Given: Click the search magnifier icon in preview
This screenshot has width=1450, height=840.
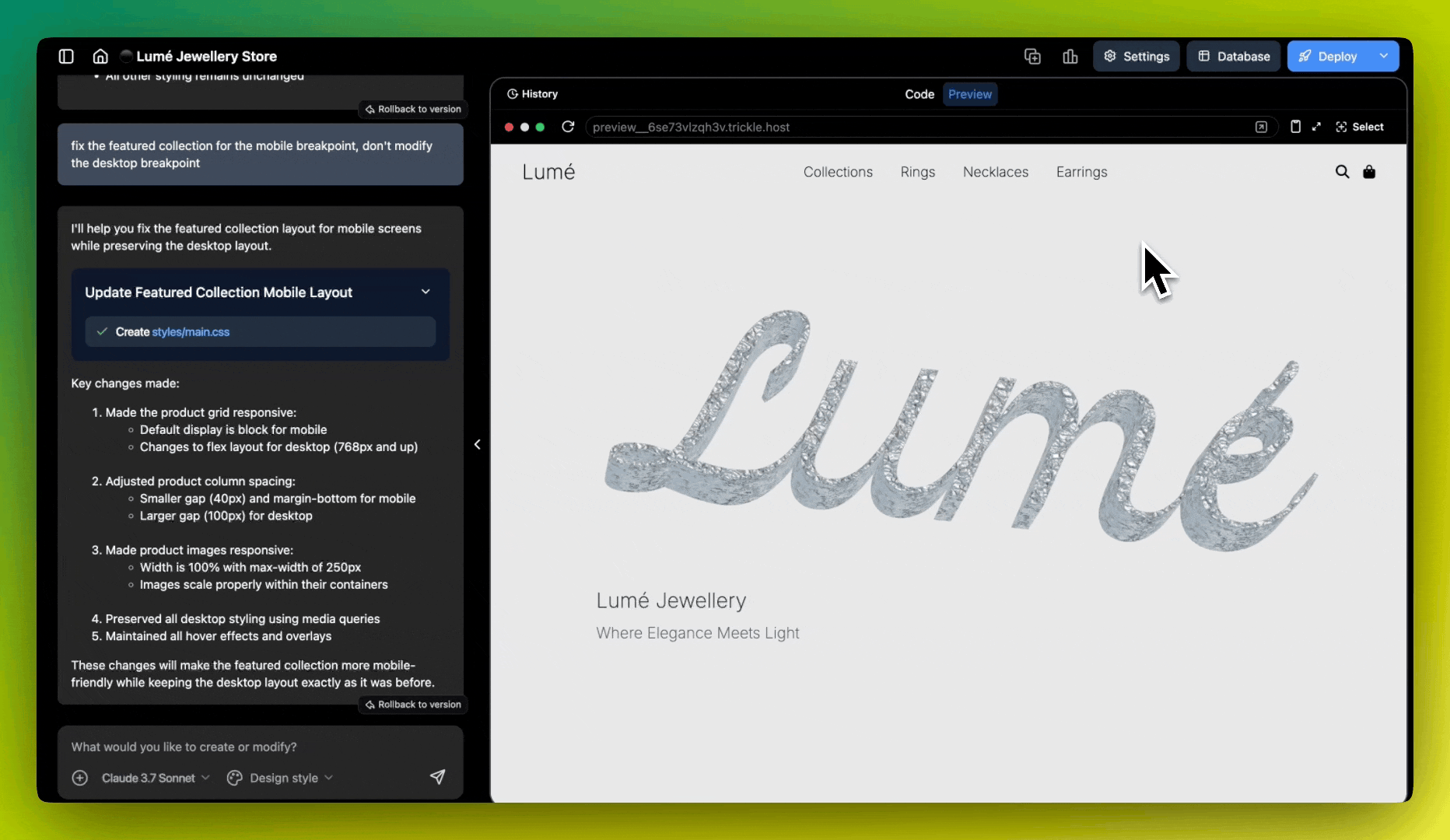Looking at the screenshot, I should tap(1342, 172).
